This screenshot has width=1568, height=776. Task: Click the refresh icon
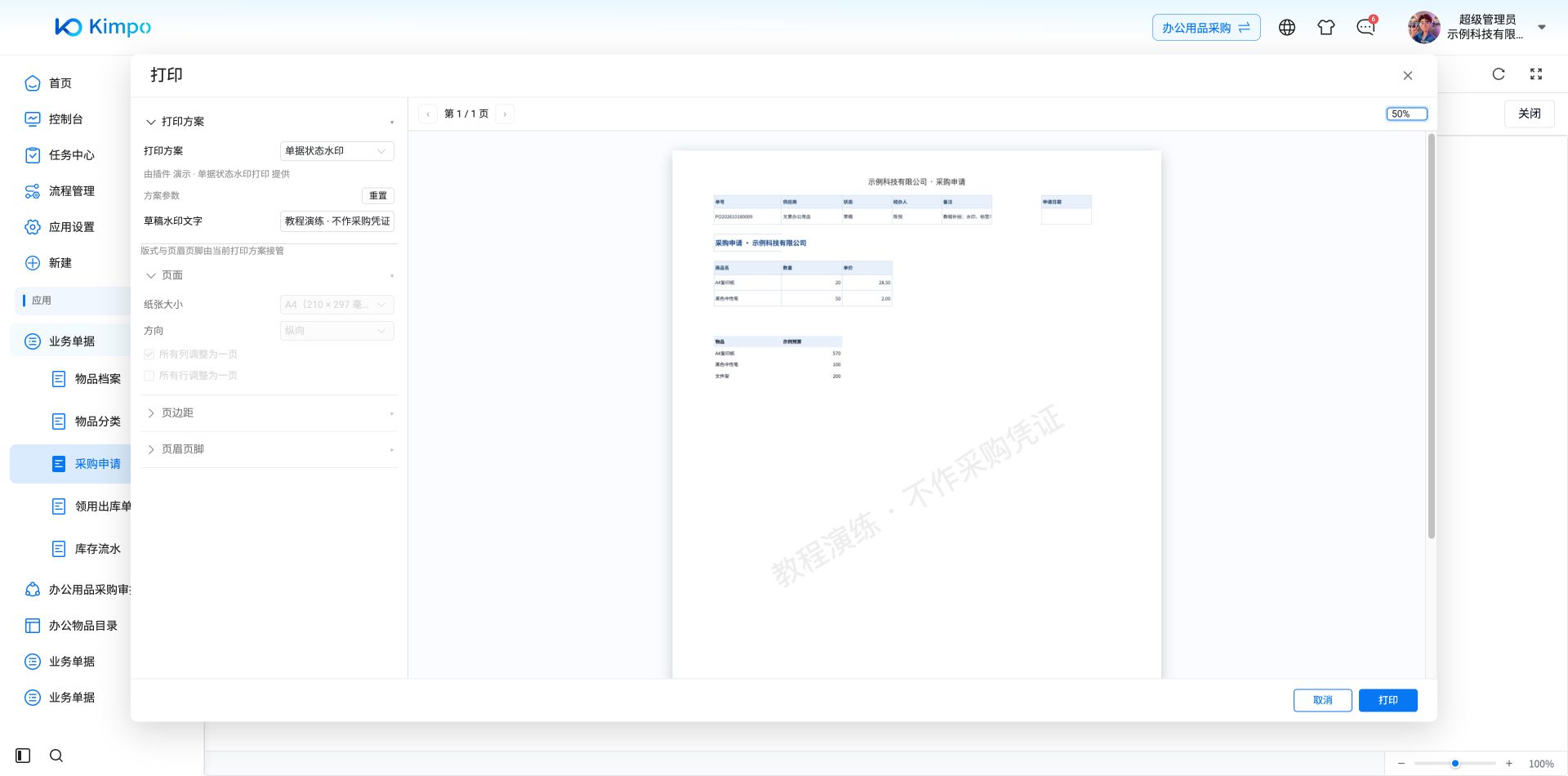1499,74
